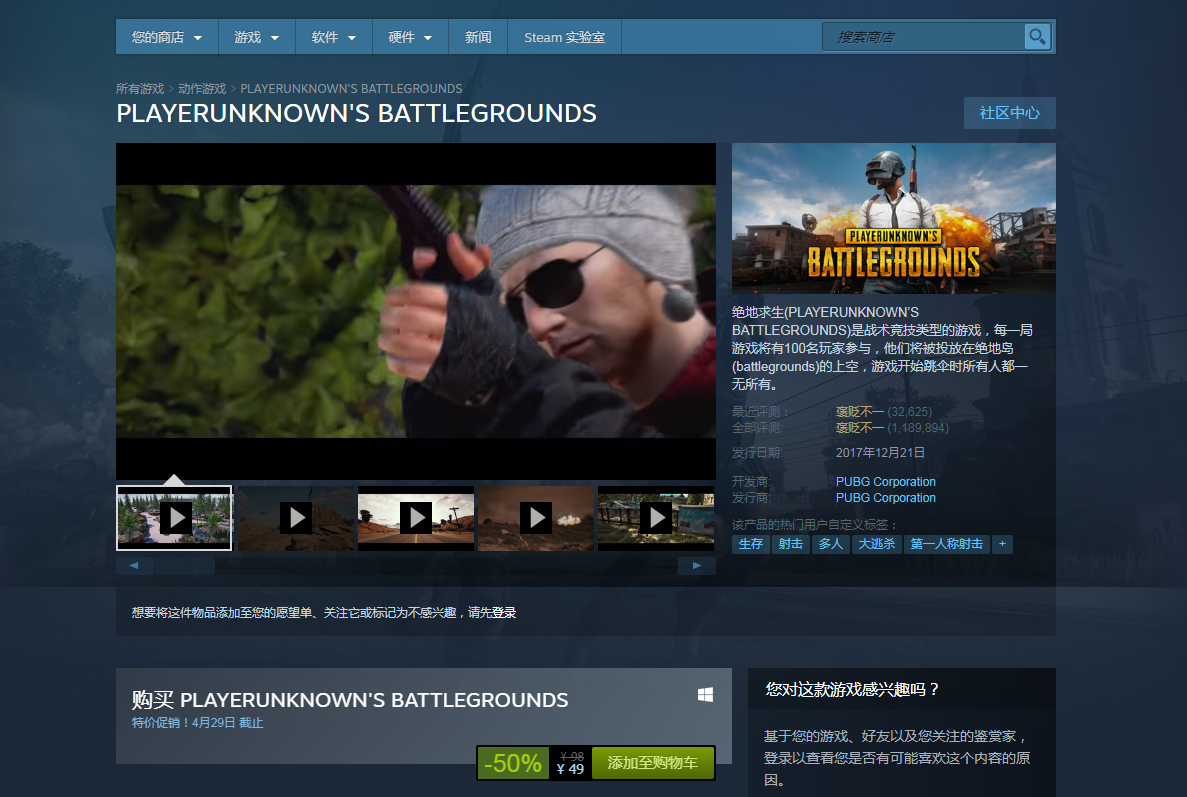
Task: Click the release date 2017年12月21日
Action: pyautogui.click(x=880, y=453)
